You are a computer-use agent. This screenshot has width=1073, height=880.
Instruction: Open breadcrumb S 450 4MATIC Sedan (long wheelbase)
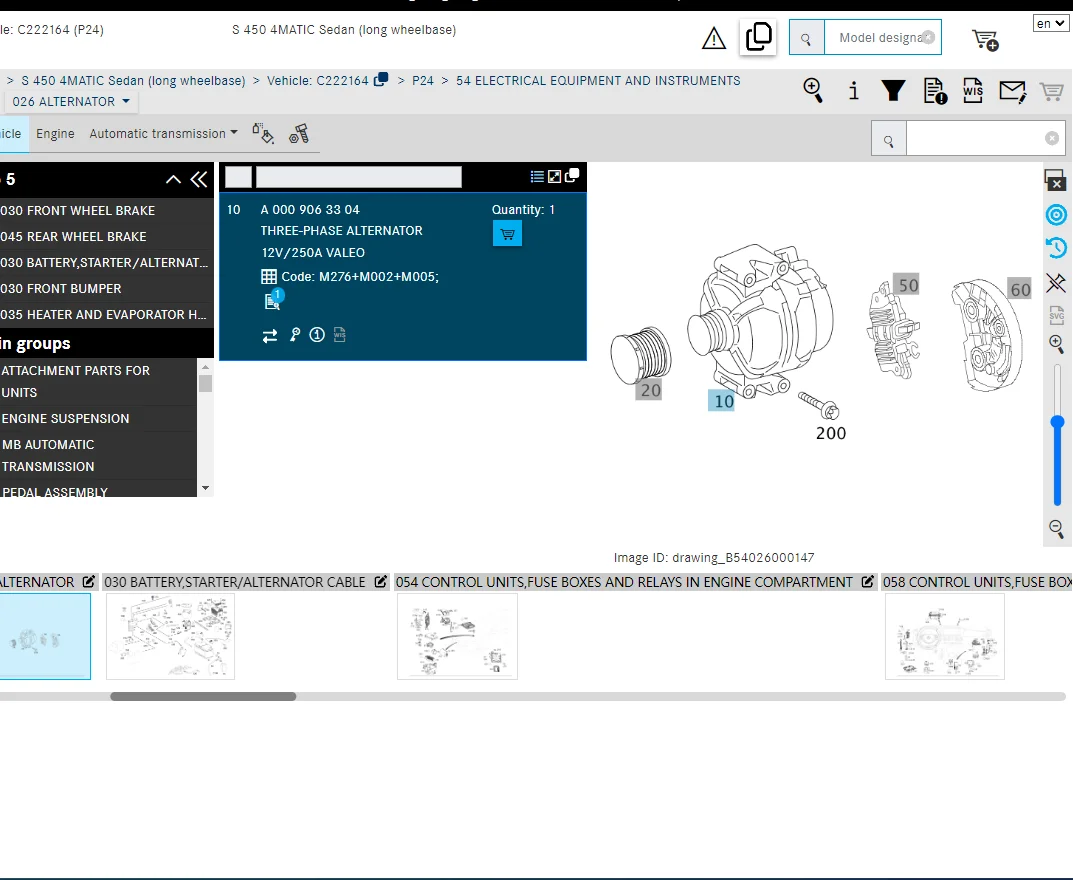[133, 81]
